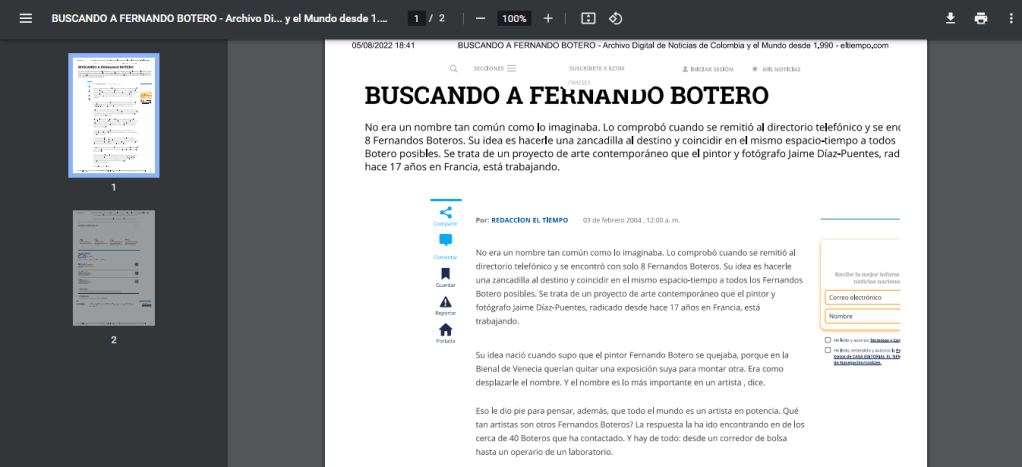Rotate the document counterclockwise
This screenshot has width=1022, height=467.
(616, 19)
